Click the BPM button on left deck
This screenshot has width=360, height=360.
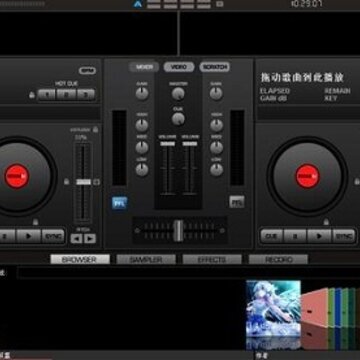click(x=87, y=71)
